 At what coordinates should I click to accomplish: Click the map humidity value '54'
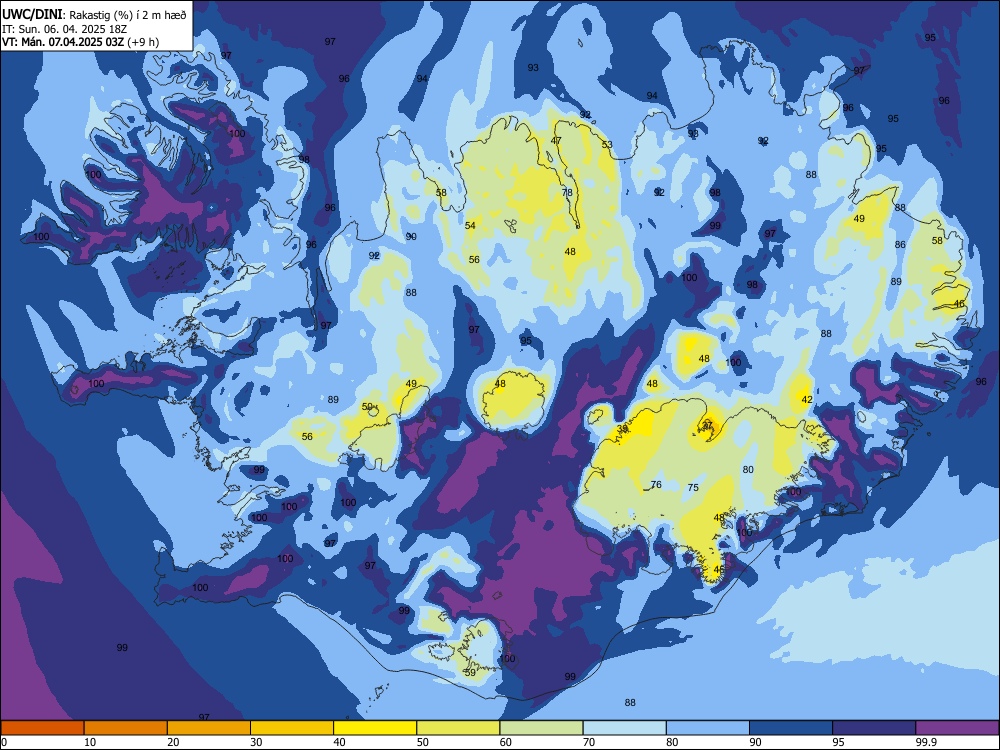(471, 226)
